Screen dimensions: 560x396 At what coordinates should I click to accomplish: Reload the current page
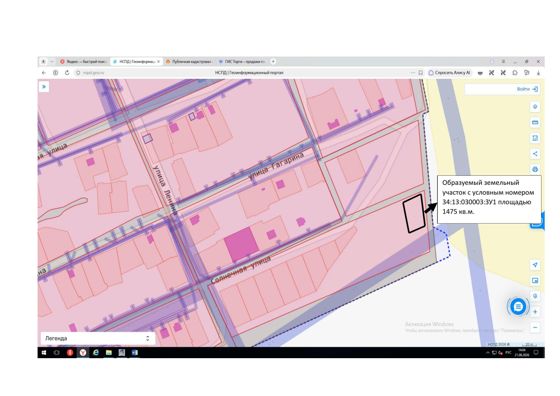tap(67, 72)
